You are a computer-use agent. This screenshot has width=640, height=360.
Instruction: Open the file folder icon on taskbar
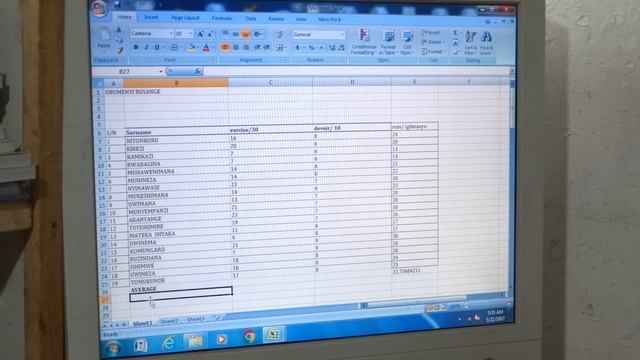(195, 340)
